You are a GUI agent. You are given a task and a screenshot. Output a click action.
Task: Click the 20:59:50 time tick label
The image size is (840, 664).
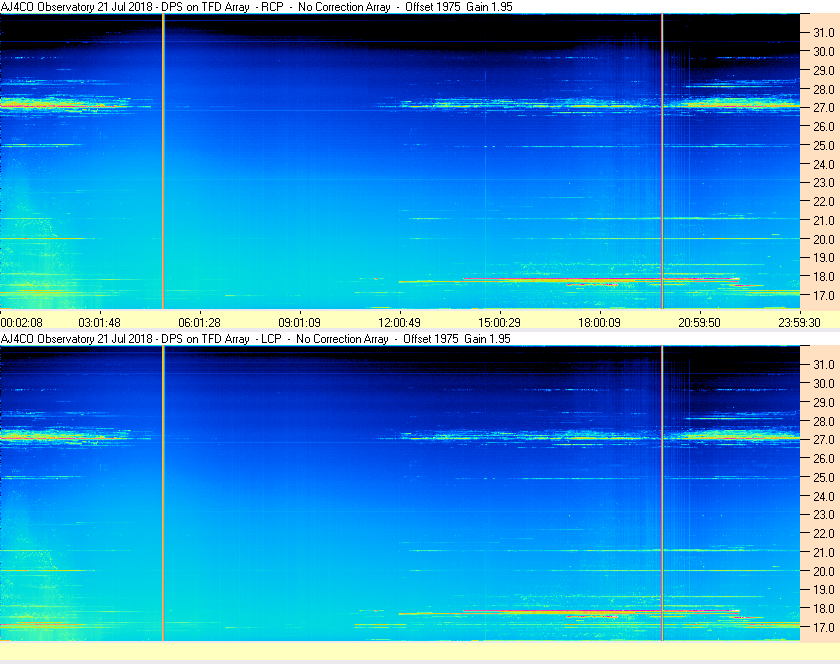[x=699, y=323]
